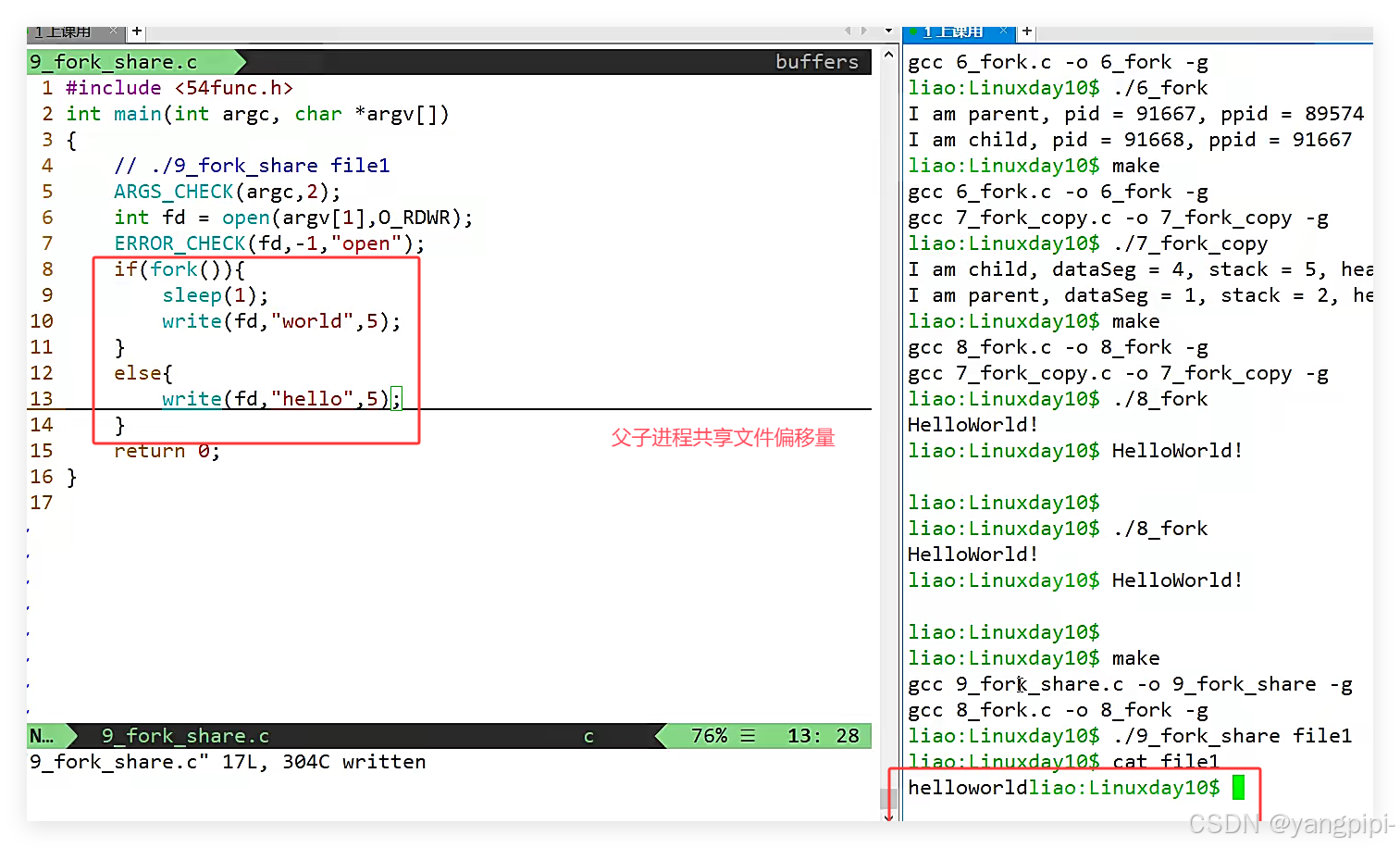This screenshot has height=848, width=1400.
Task: Click the '76%' indicator in status line
Action: click(709, 736)
